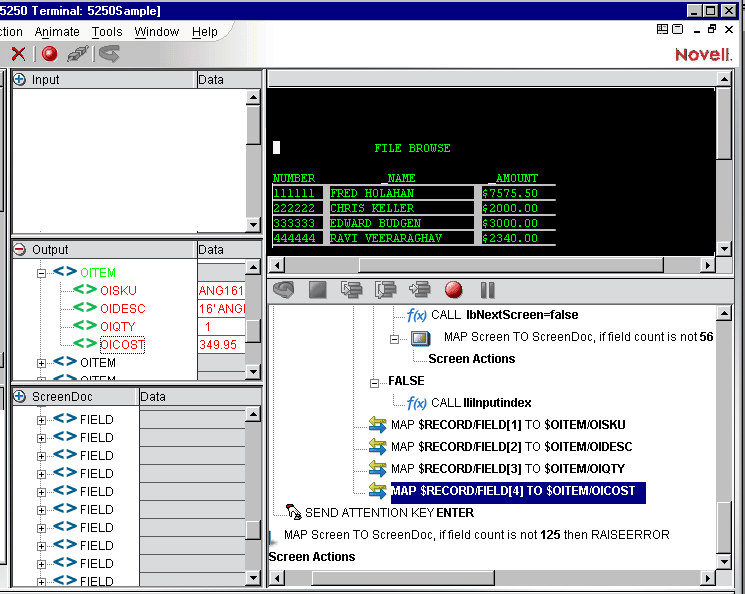Click the terminal screen horizontal scrollbar right arrow

[x=708, y=265]
